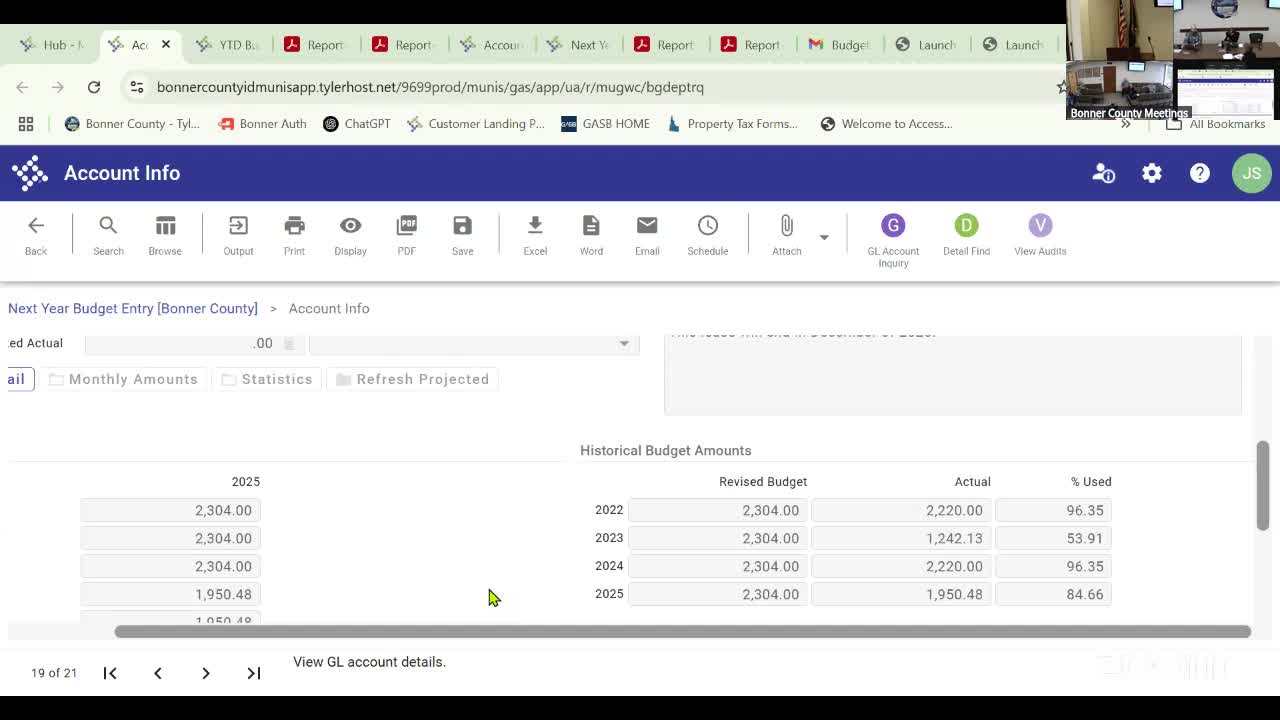This screenshot has width=1280, height=720.
Task: Click the horizontal scrollbar thumb
Action: pos(683,632)
